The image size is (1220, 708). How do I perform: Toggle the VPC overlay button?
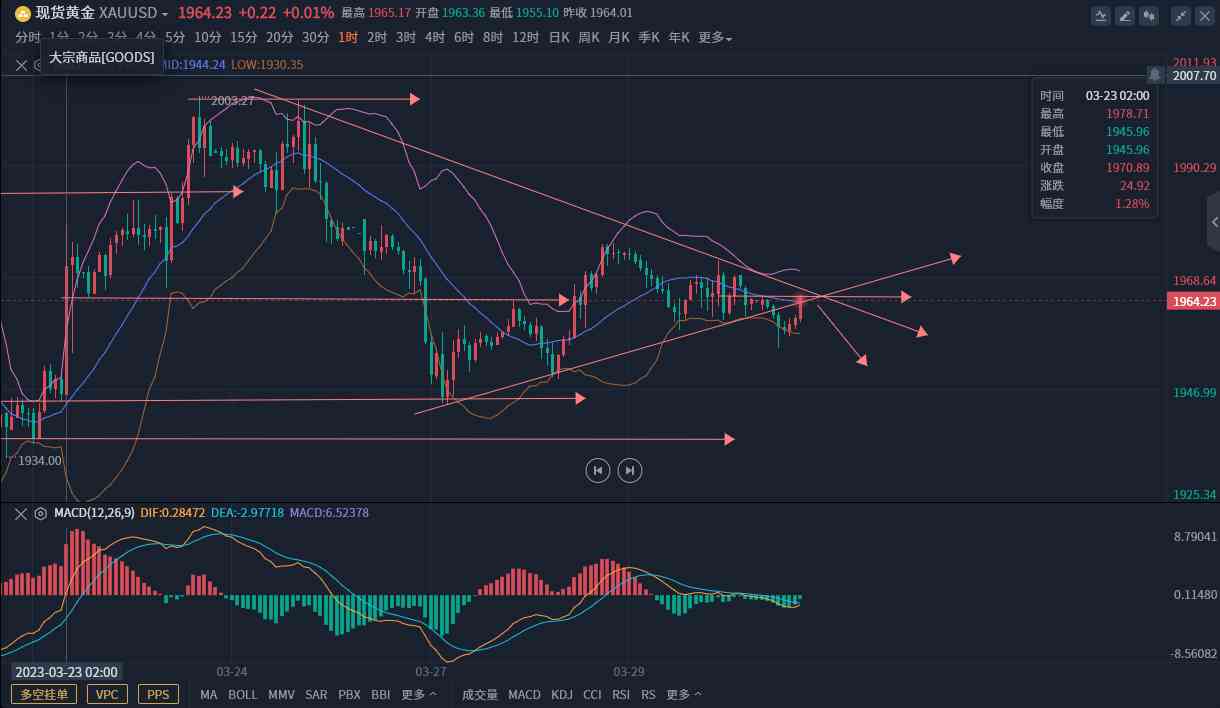pos(107,694)
